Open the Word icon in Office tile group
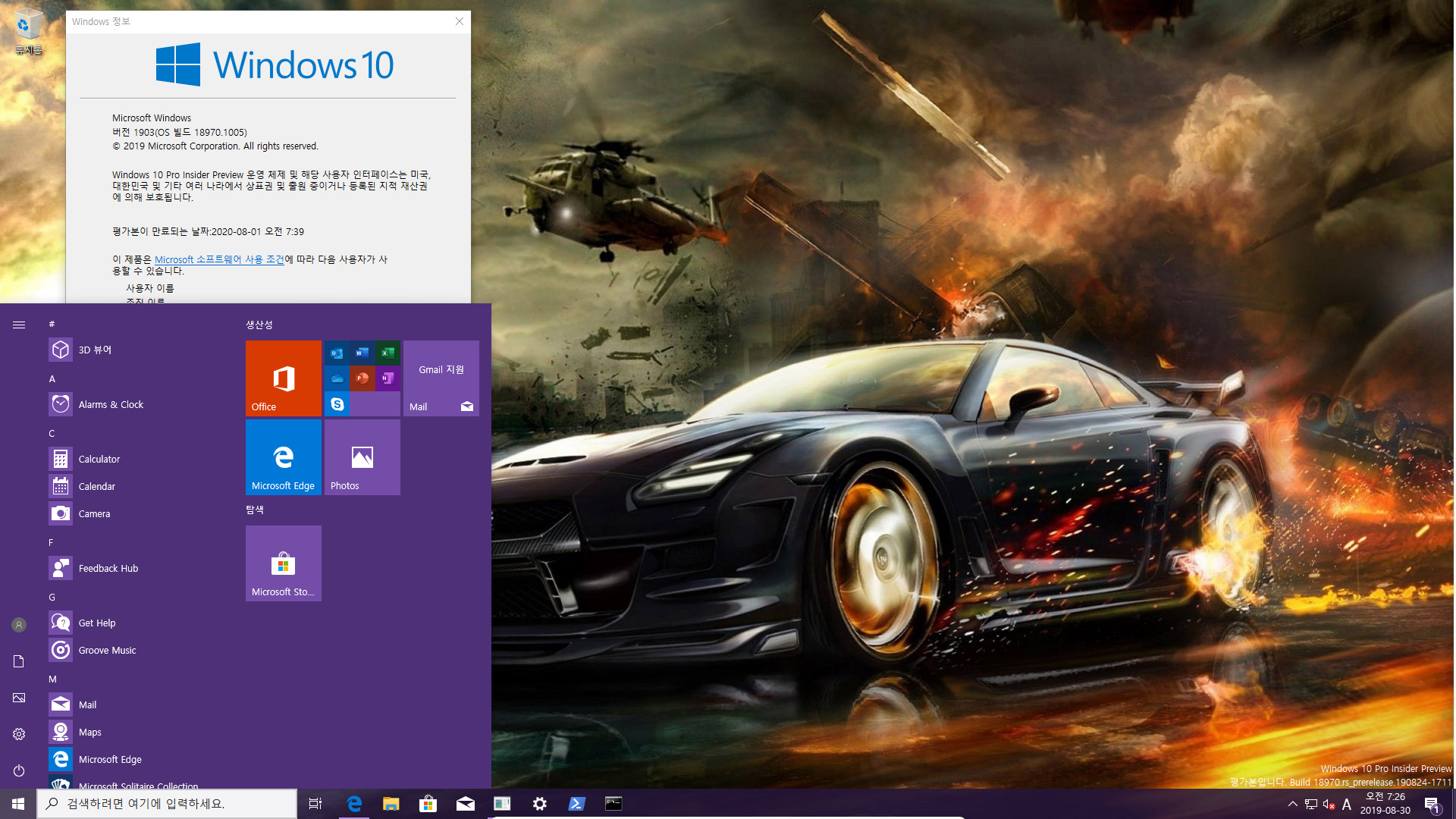 click(x=362, y=353)
